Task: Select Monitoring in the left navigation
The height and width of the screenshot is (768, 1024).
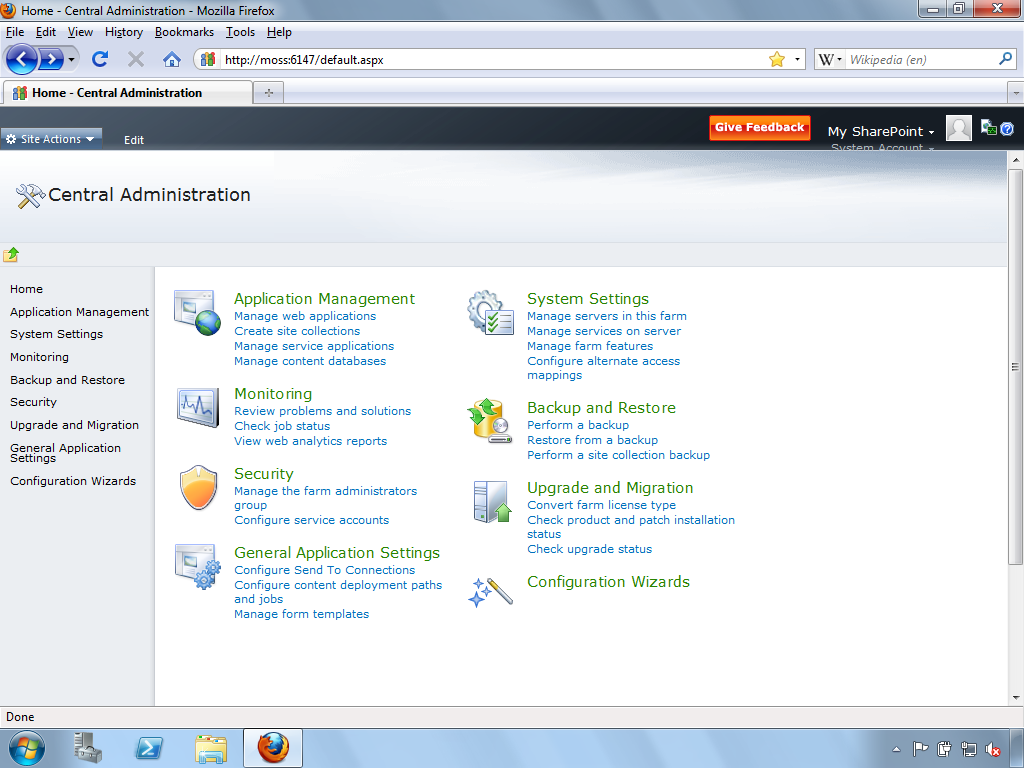Action: point(39,357)
